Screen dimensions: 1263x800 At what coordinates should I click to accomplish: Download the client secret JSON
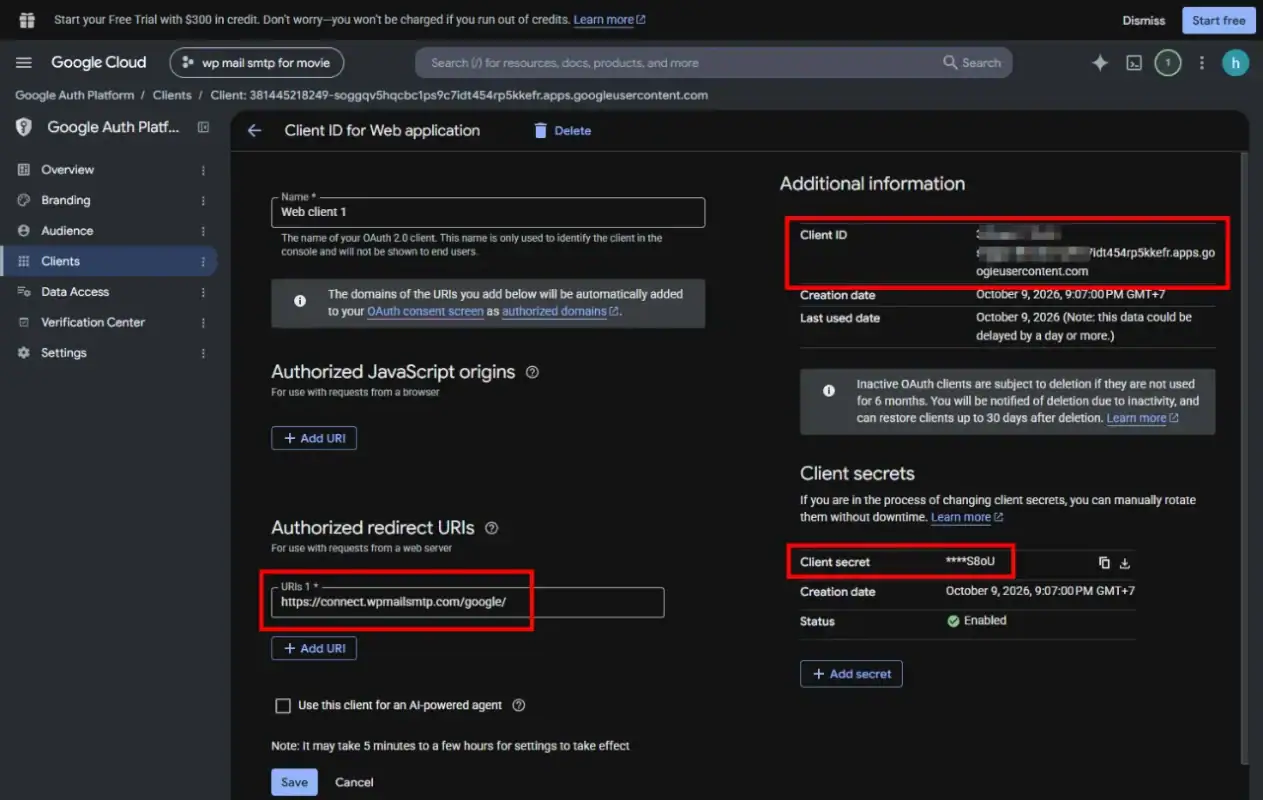[x=1125, y=562]
